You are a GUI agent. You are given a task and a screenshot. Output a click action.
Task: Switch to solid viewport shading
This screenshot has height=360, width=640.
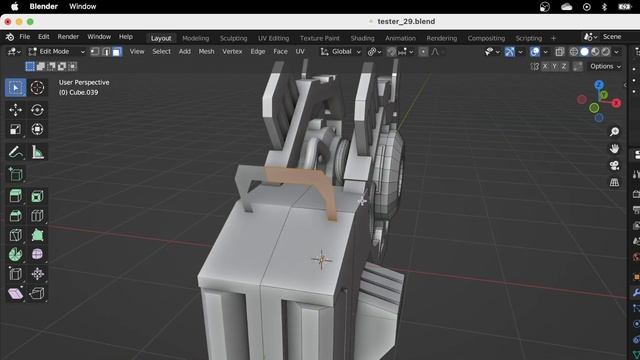click(584, 52)
